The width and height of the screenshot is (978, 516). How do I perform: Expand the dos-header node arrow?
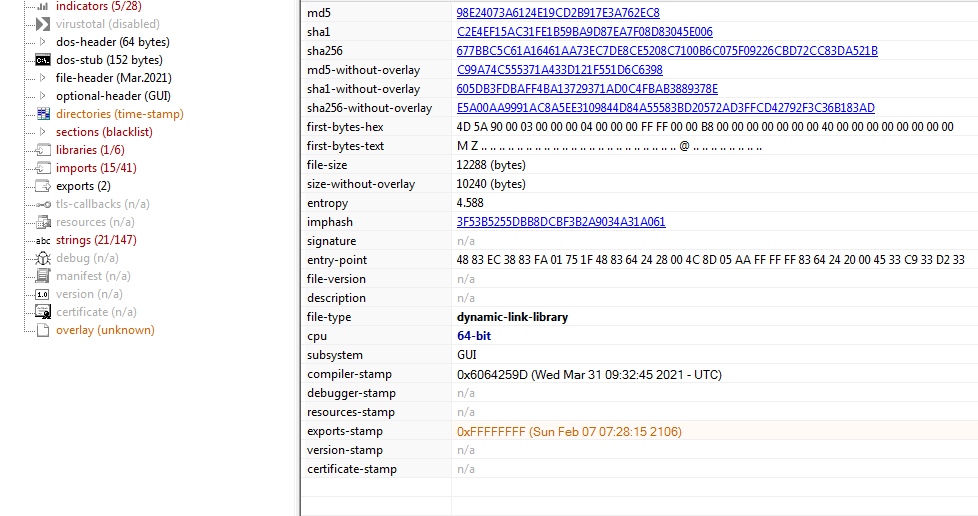click(42, 42)
